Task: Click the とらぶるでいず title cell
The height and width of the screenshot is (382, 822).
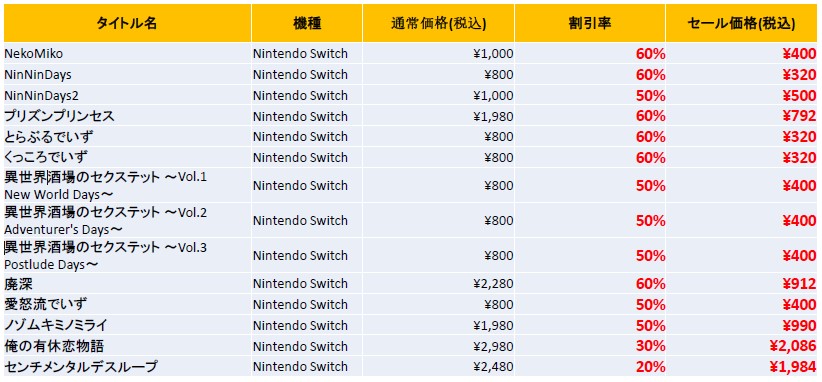Action: coord(127,137)
